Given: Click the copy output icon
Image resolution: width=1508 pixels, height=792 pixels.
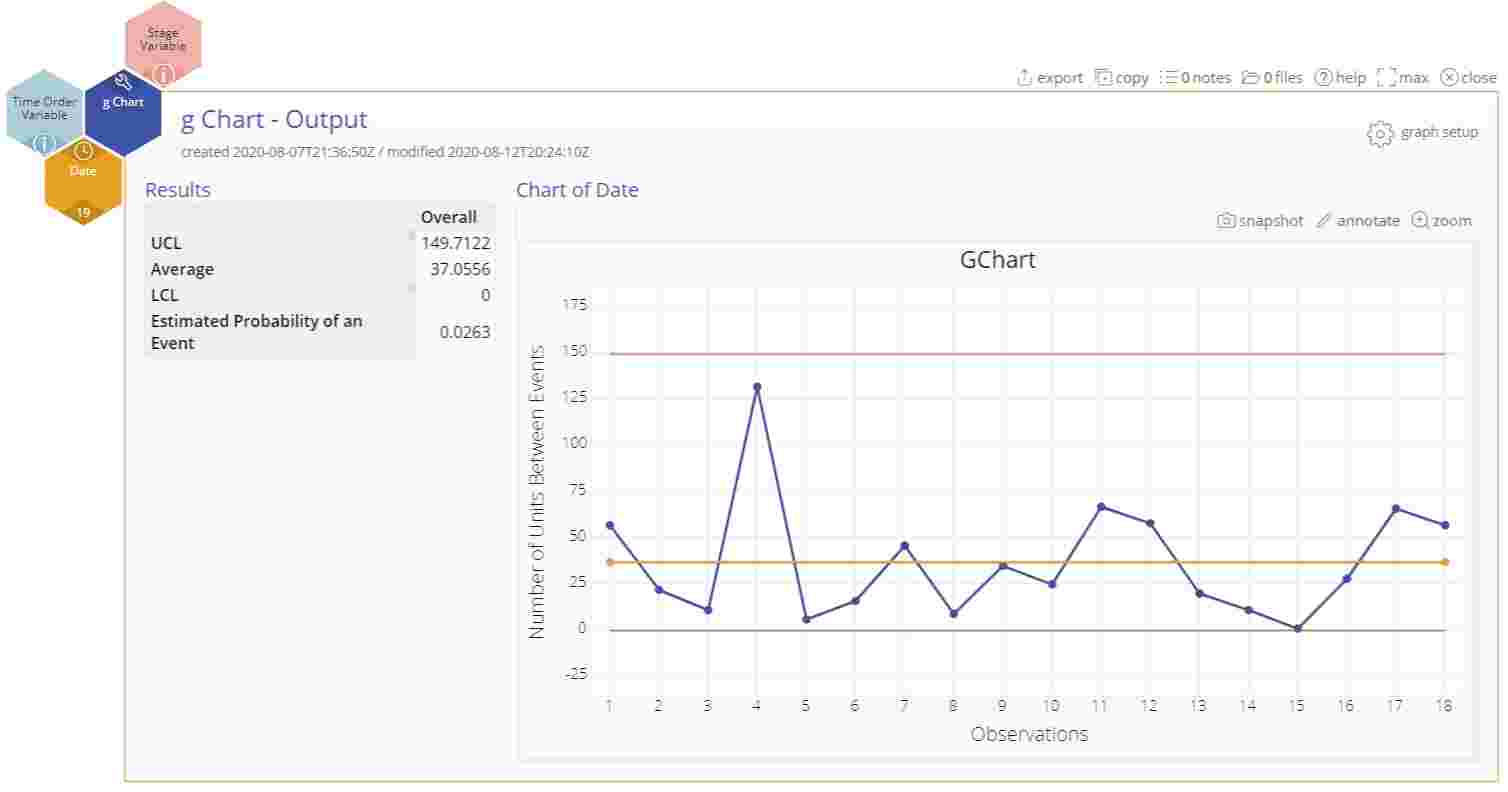Looking at the screenshot, I should (x=1103, y=77).
